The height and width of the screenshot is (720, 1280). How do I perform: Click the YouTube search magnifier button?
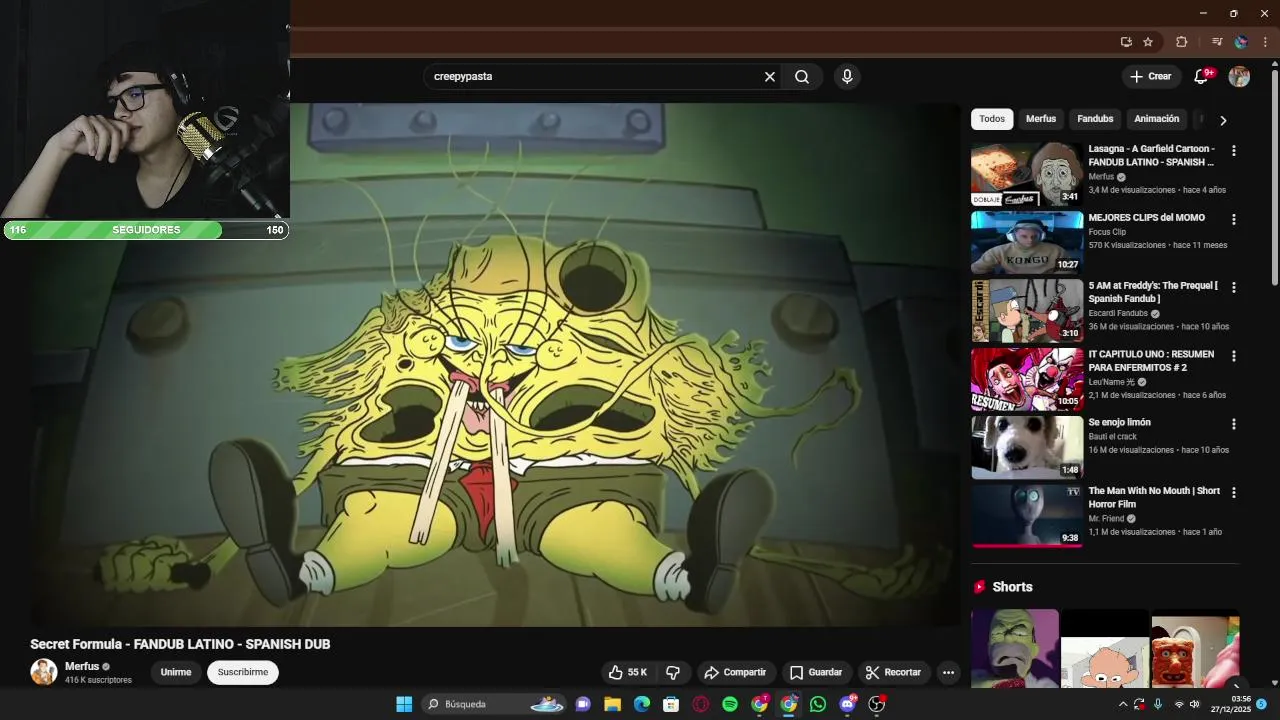pos(802,77)
